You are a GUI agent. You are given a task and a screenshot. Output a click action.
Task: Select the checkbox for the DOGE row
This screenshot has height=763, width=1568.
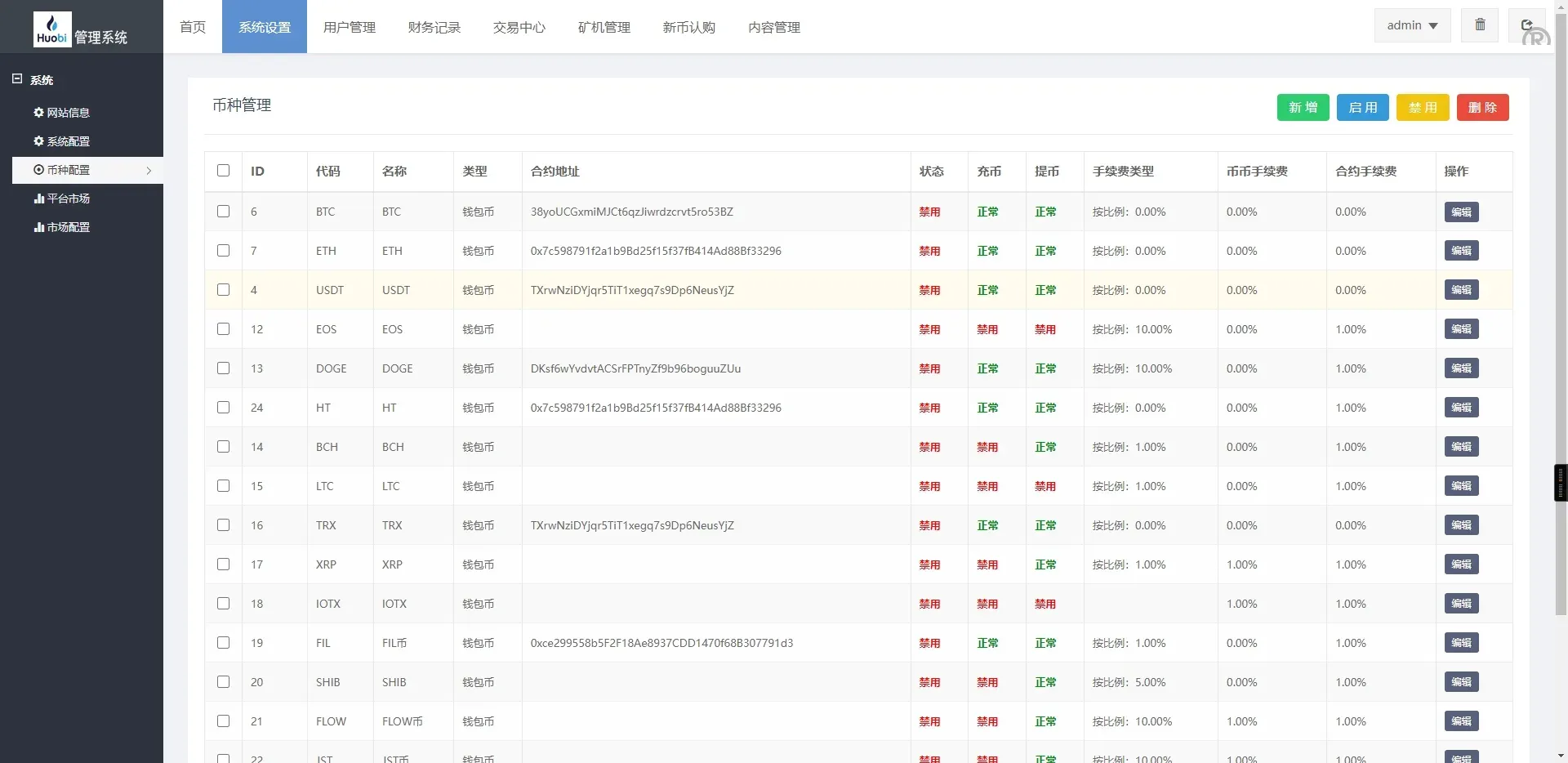click(x=224, y=368)
